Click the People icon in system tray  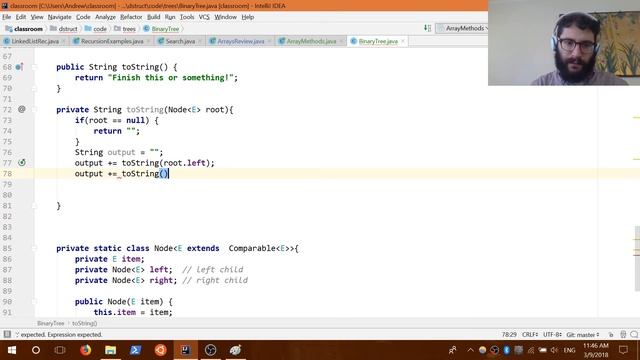453,350
